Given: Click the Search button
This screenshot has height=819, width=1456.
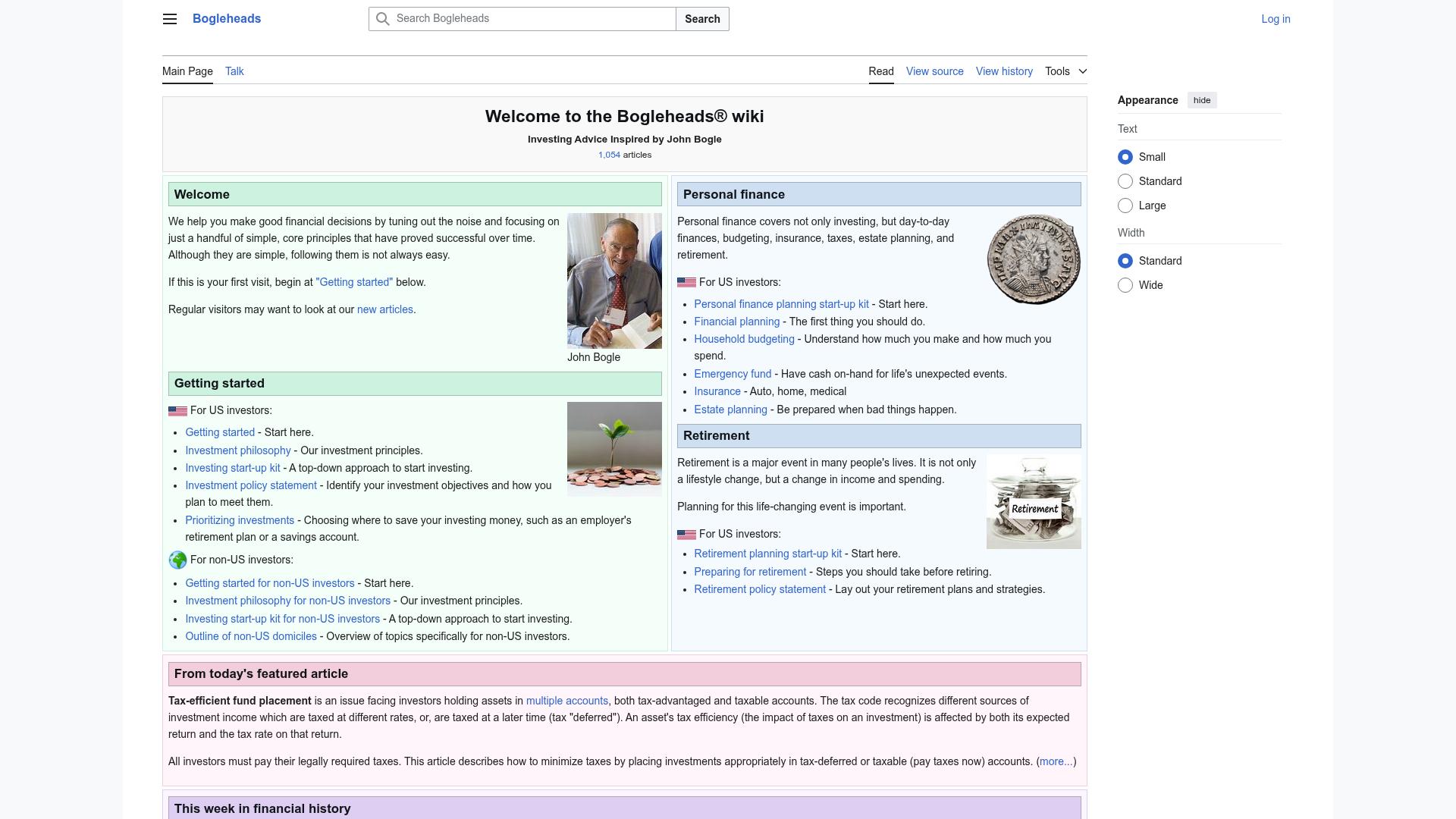Looking at the screenshot, I should coord(702,19).
